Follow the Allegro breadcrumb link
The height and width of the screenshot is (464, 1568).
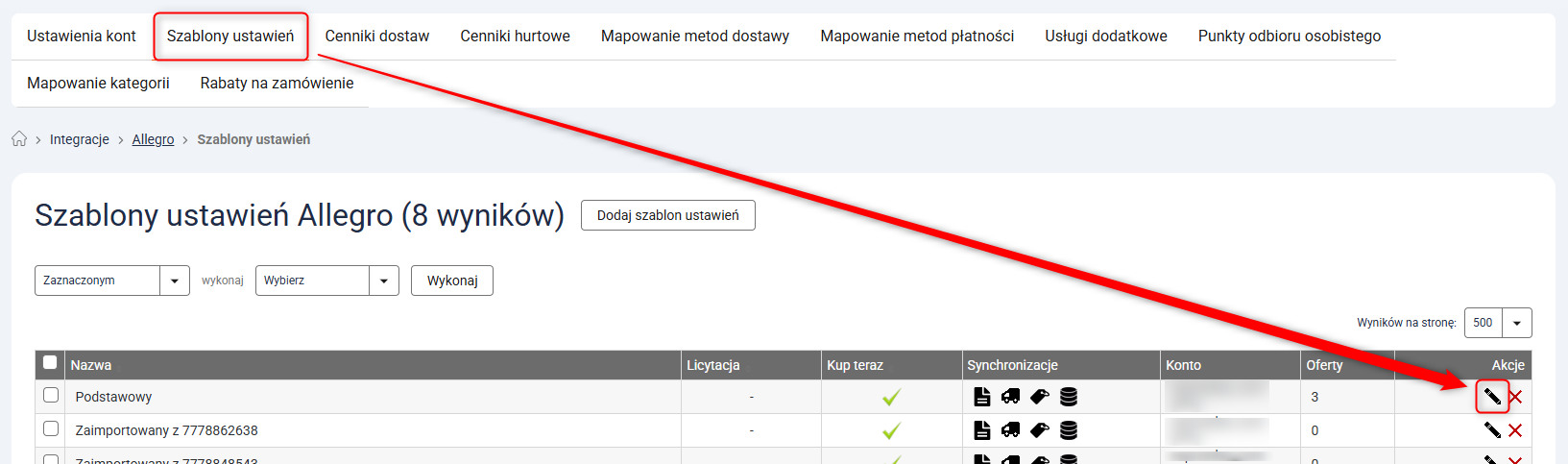tap(153, 139)
